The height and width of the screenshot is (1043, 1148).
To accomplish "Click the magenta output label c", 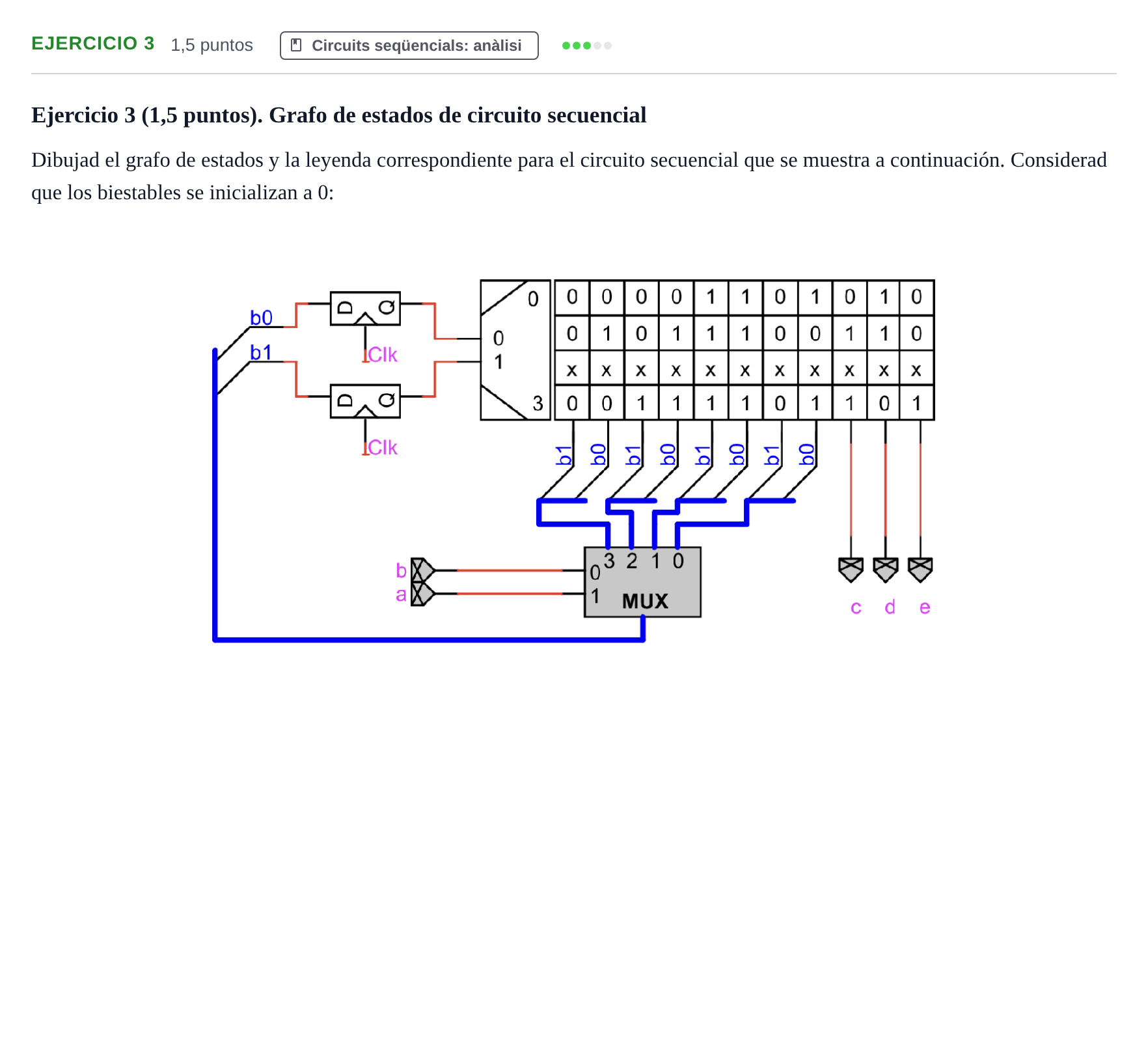I will pyautogui.click(x=856, y=607).
